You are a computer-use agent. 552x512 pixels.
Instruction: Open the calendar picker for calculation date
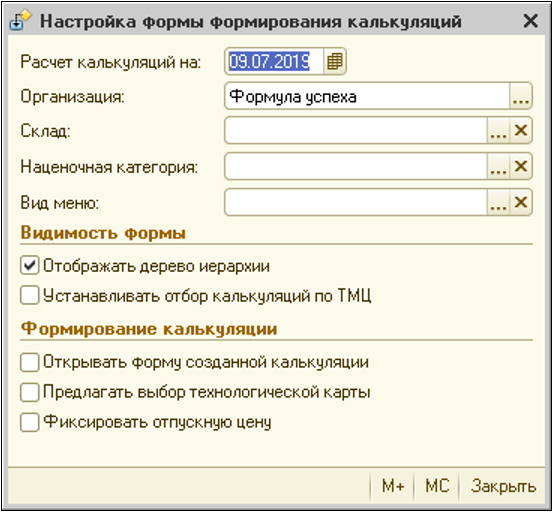(334, 61)
